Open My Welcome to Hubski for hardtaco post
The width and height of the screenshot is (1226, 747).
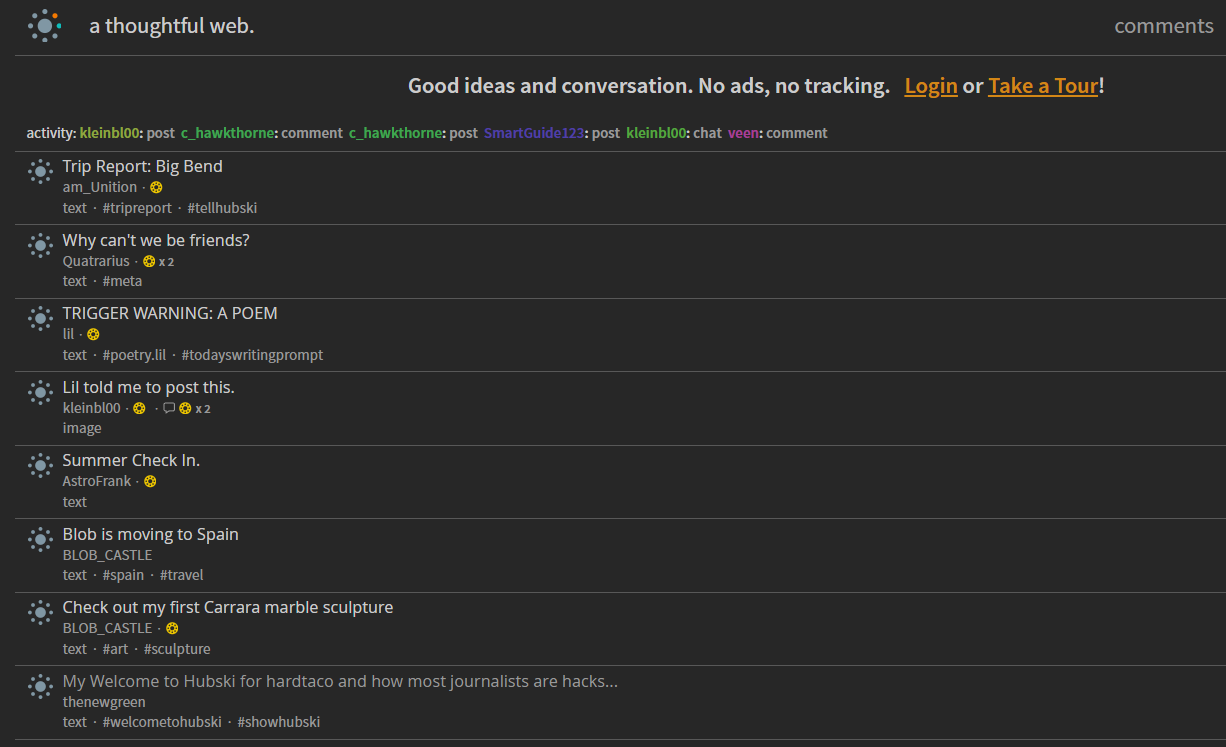[340, 681]
